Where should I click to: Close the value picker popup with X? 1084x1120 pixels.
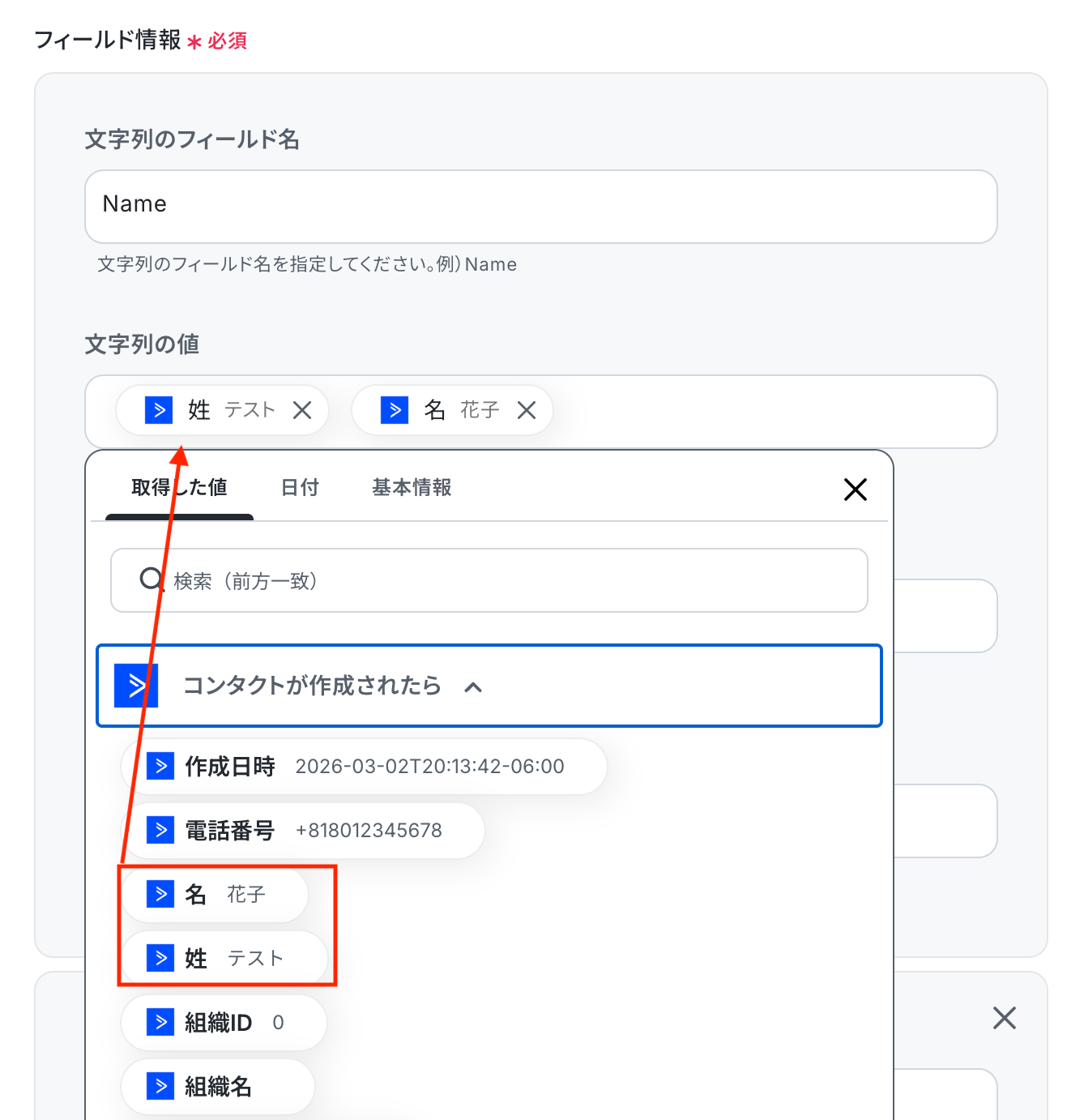pyautogui.click(x=856, y=489)
